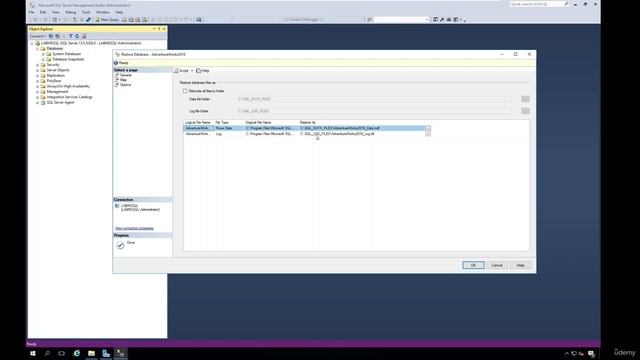Check Relocate all files to folder
Viewport: 640px width, 360px height.
(x=185, y=91)
